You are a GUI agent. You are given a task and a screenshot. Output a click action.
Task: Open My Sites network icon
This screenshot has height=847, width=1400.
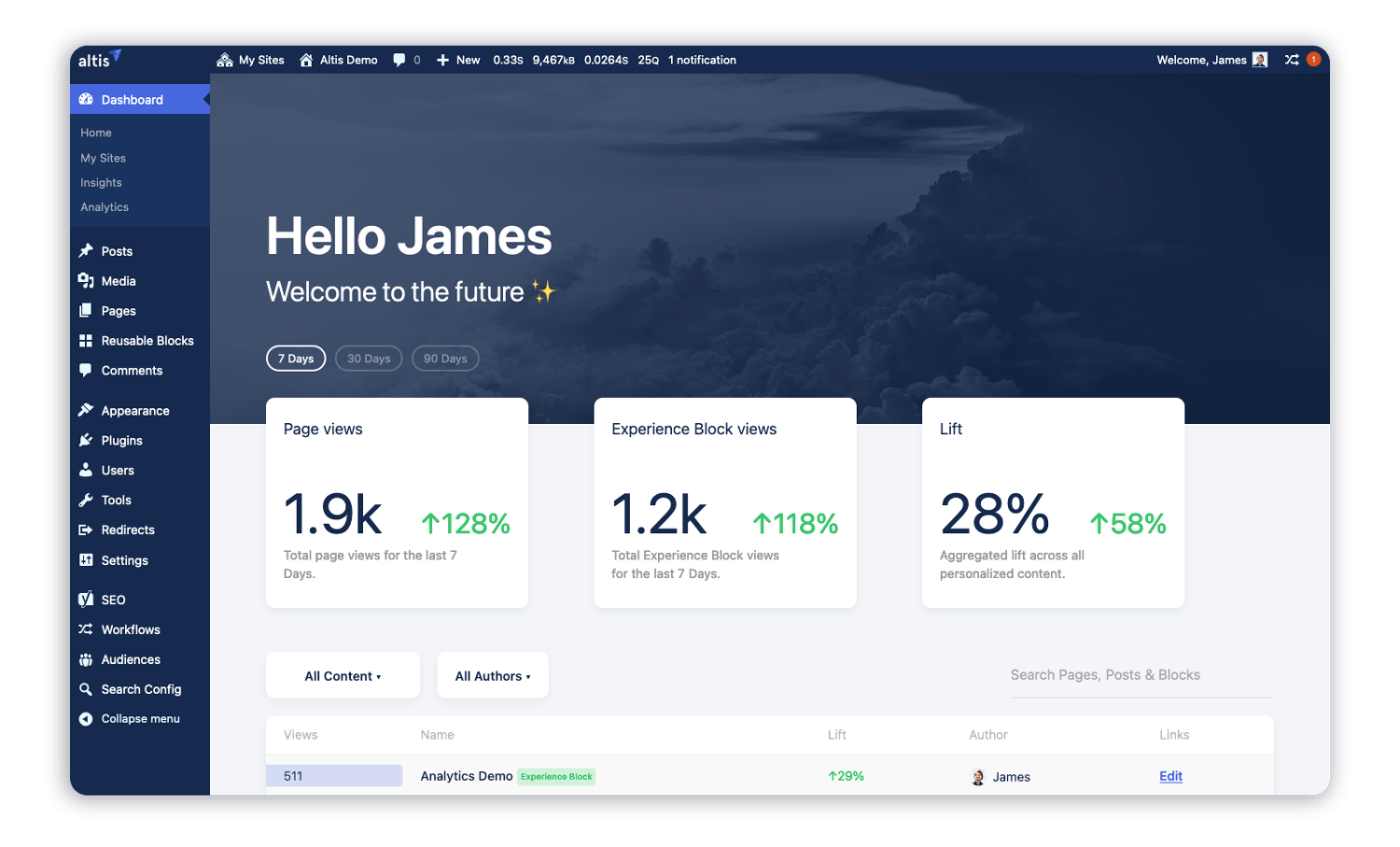pos(225,60)
